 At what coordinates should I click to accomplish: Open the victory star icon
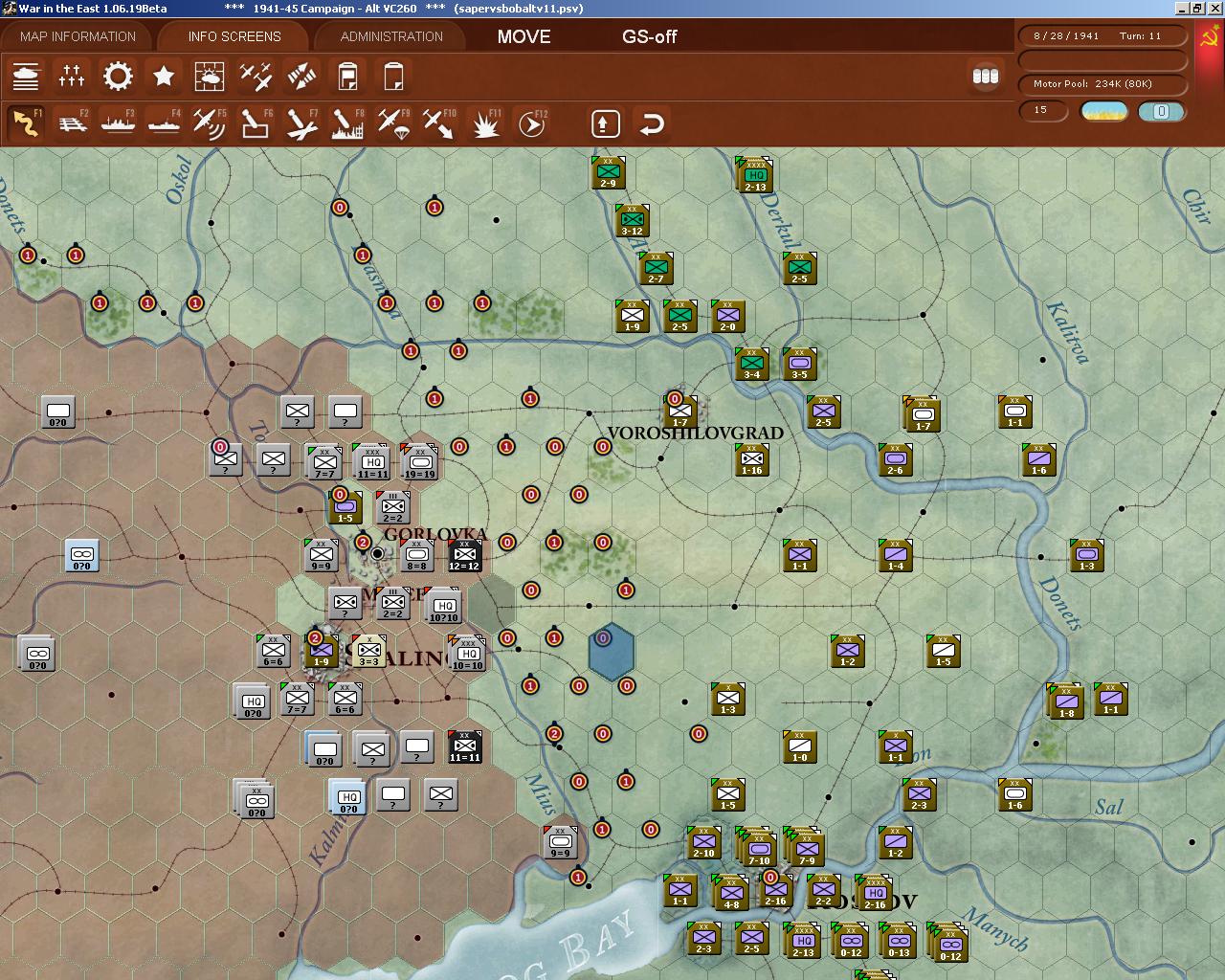pos(164,76)
